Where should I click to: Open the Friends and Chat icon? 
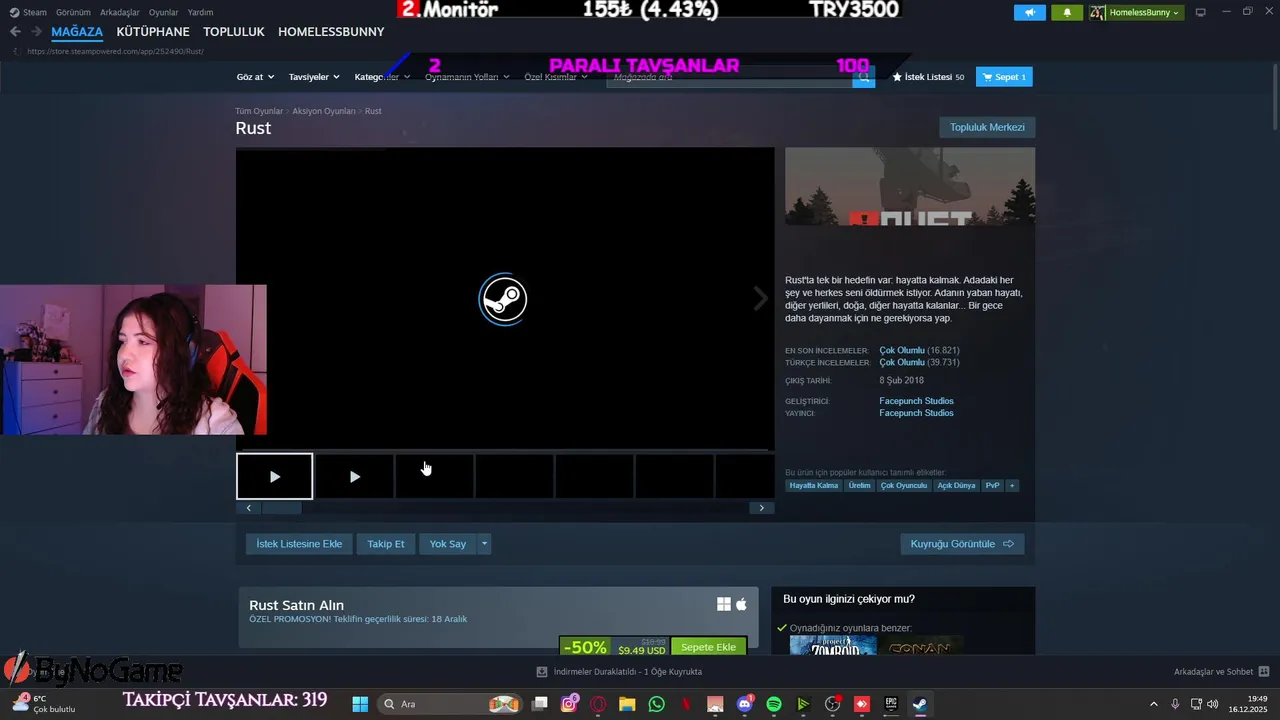(1264, 672)
